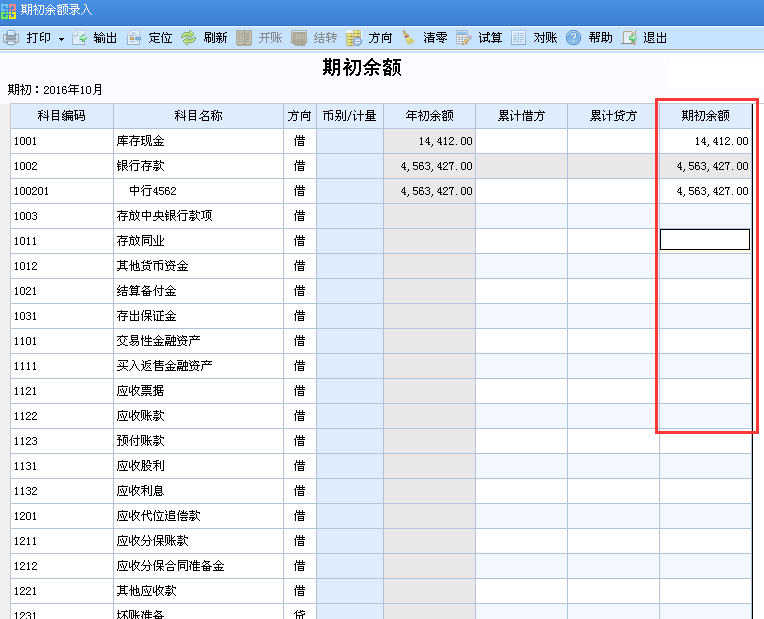Screen dimensions: 764x619
Task: Click the 币别/计量 column header
Action: coord(350,116)
